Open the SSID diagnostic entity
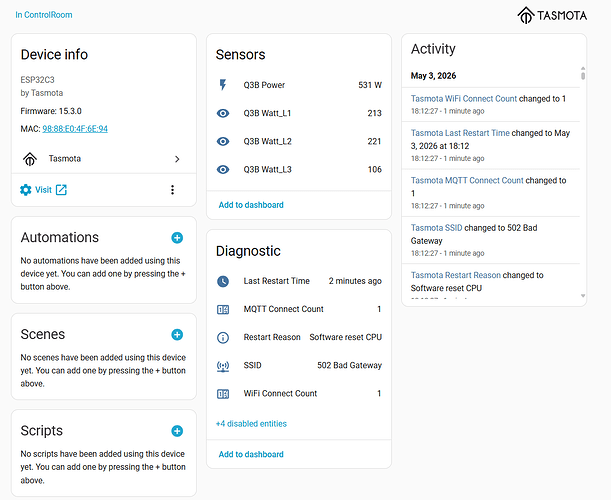 coord(299,366)
